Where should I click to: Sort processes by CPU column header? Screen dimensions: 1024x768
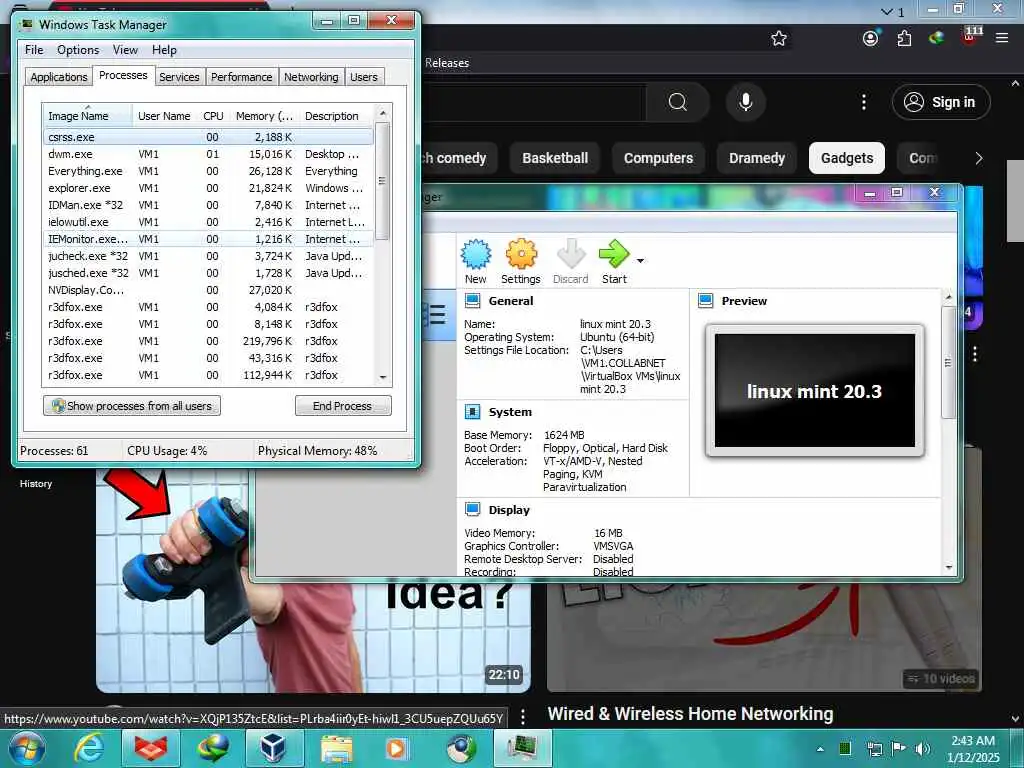(x=214, y=116)
